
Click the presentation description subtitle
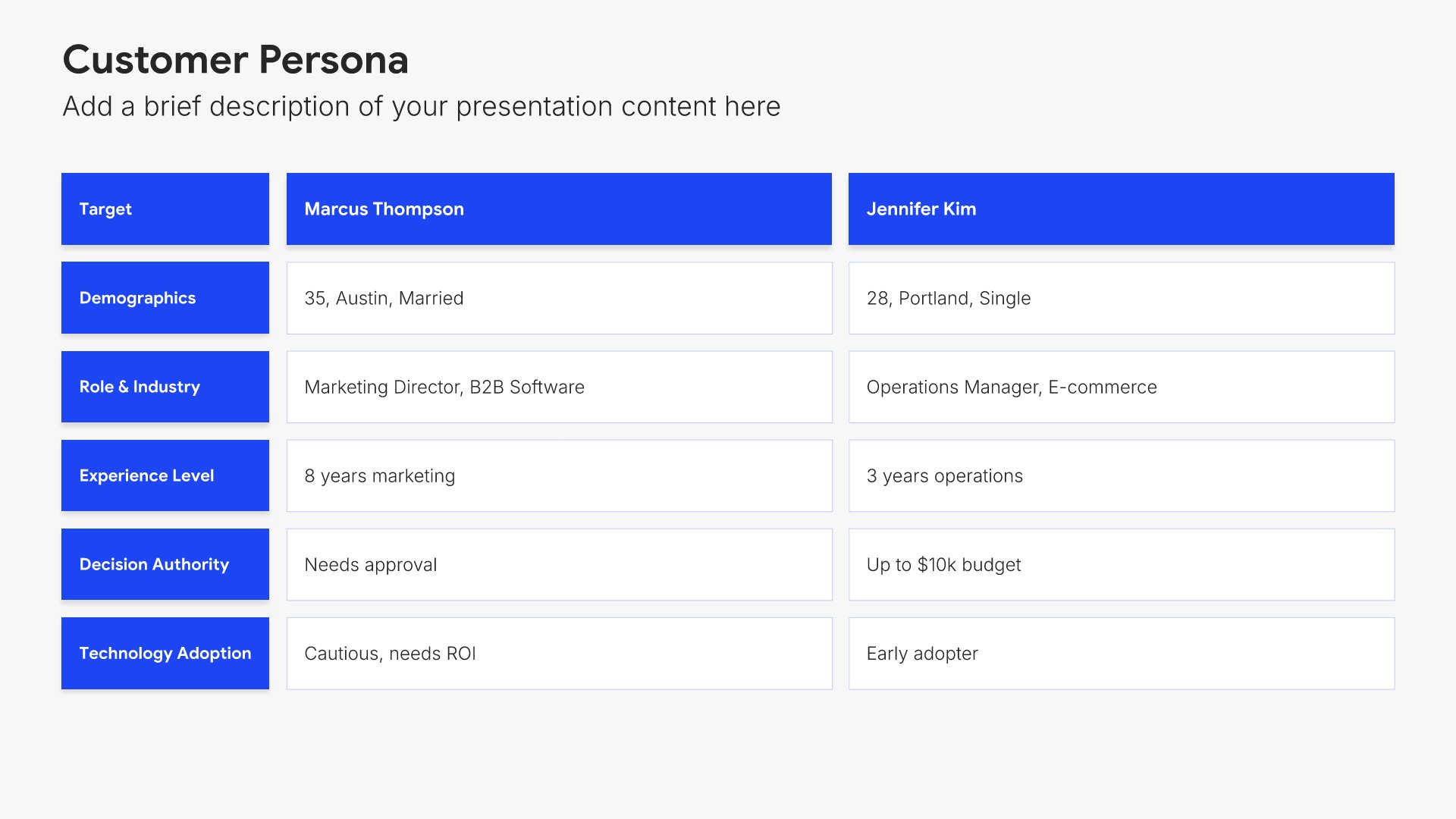[x=422, y=106]
